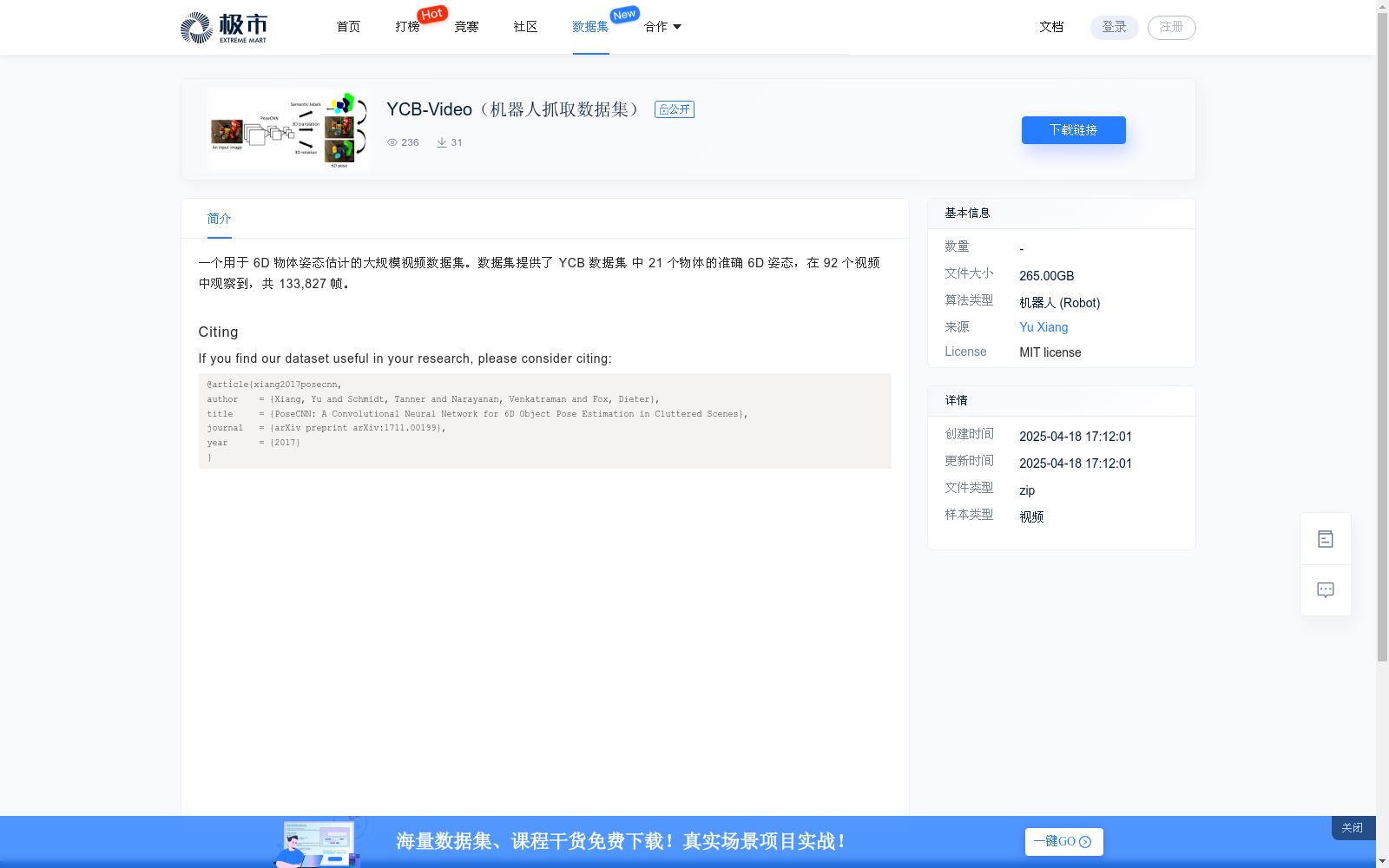The height and width of the screenshot is (868, 1389).
Task: Click the Extreme Mart logo
Action: tap(224, 28)
